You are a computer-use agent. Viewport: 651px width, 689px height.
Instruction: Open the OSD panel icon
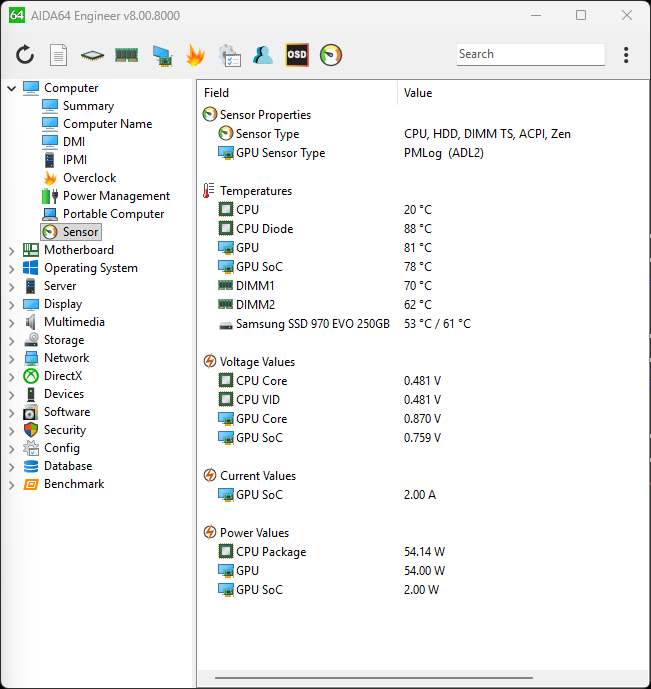pos(297,55)
